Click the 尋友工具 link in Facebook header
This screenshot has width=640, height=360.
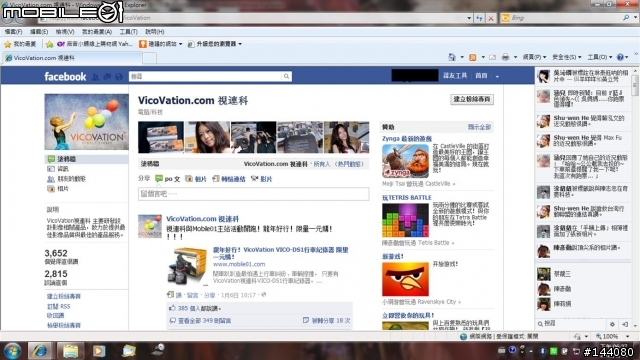click(x=455, y=76)
